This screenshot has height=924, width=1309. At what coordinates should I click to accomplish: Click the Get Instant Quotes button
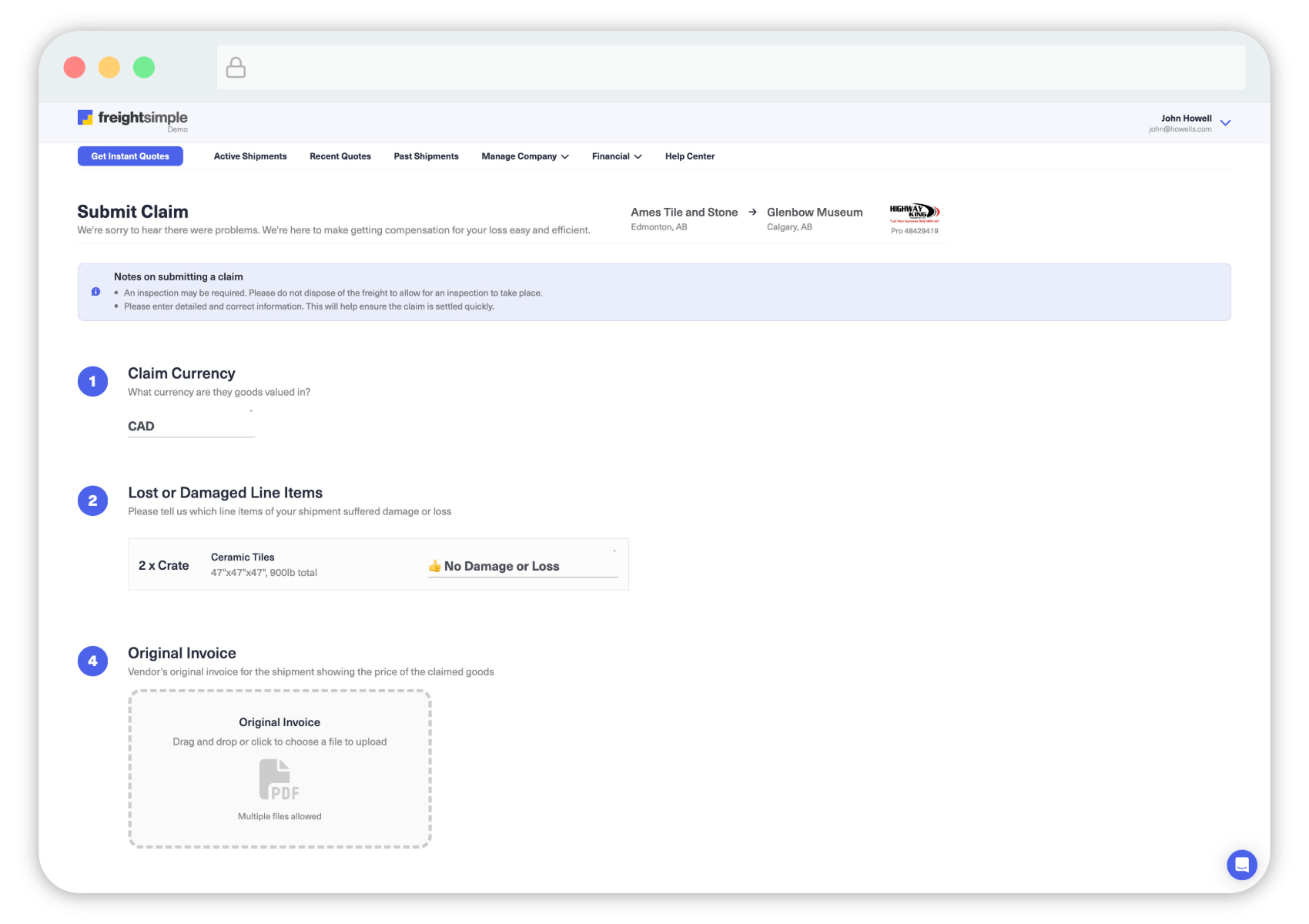click(x=130, y=156)
